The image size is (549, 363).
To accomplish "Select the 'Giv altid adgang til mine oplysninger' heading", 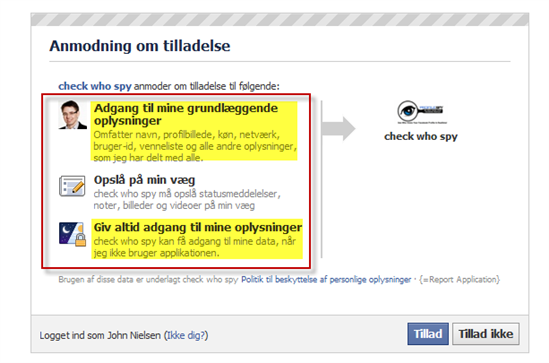I will (197, 227).
